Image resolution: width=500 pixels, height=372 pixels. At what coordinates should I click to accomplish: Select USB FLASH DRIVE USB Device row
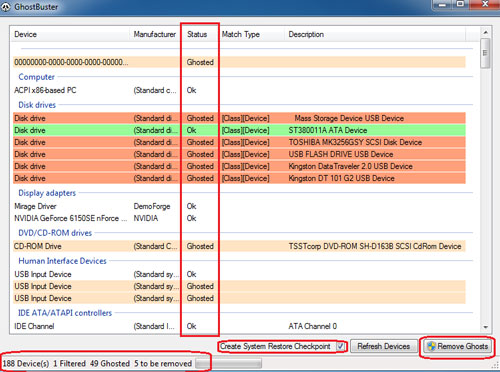pos(239,154)
